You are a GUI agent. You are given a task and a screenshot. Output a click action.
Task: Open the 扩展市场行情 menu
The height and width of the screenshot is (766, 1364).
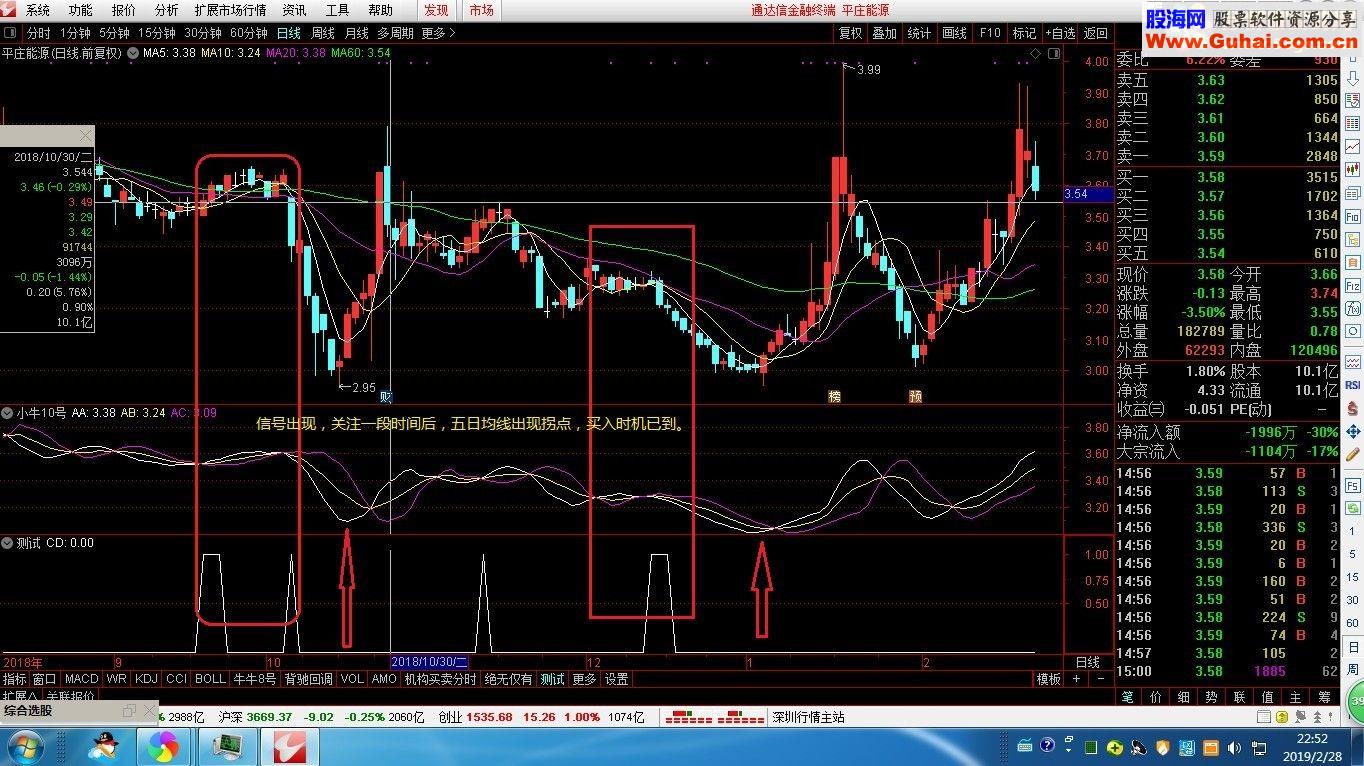[231, 10]
